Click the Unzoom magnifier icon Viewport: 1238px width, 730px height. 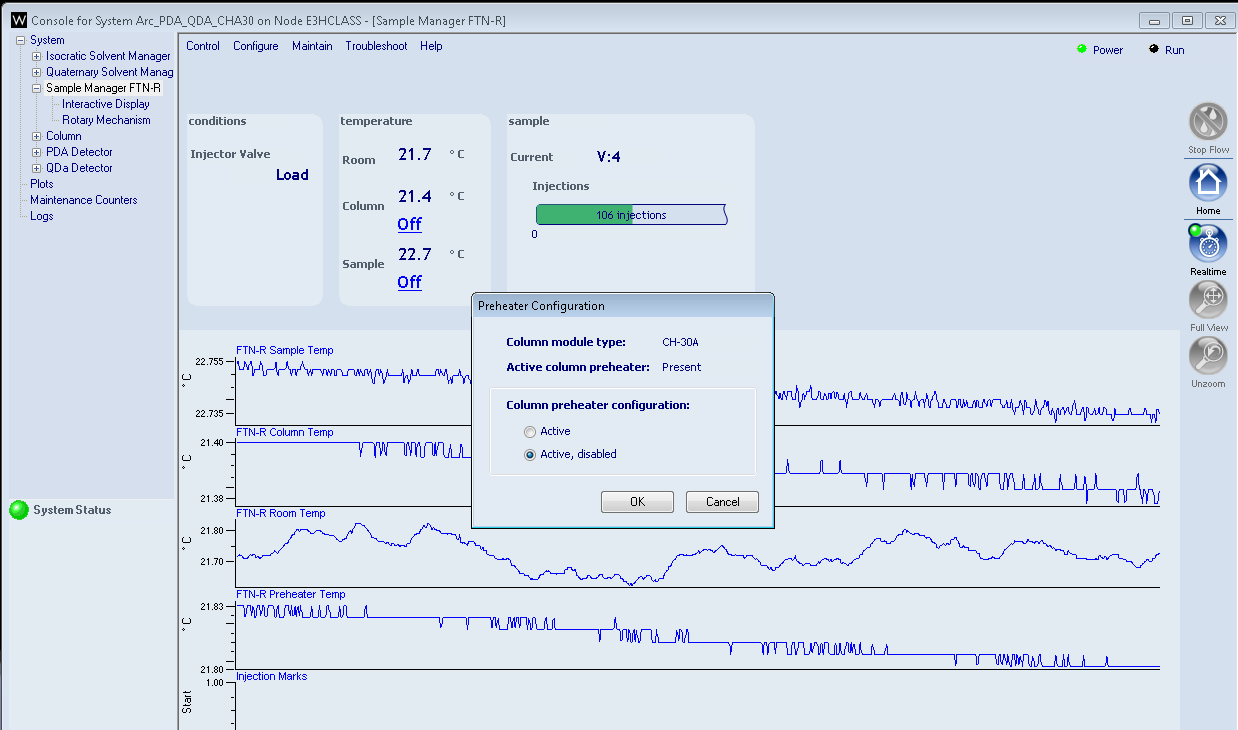(x=1208, y=356)
